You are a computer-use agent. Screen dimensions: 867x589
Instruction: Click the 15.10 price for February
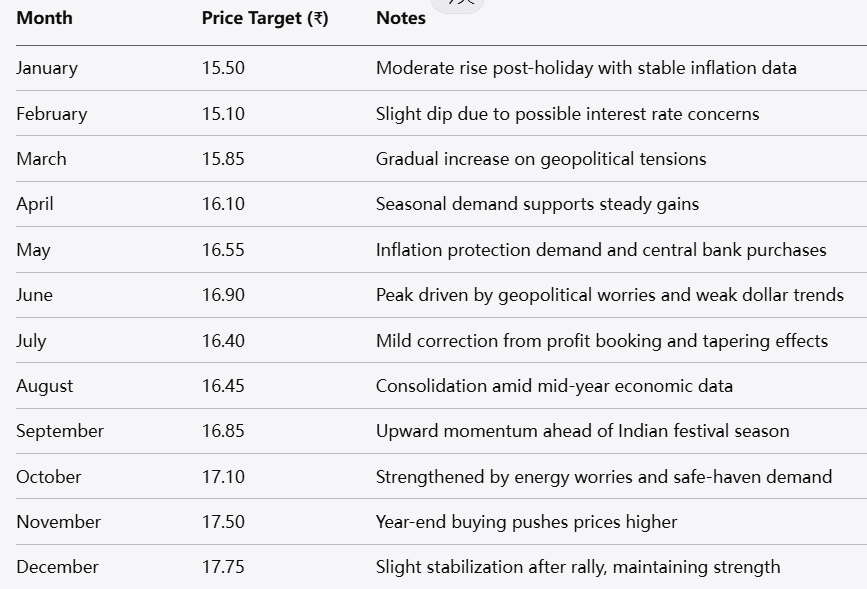click(223, 114)
